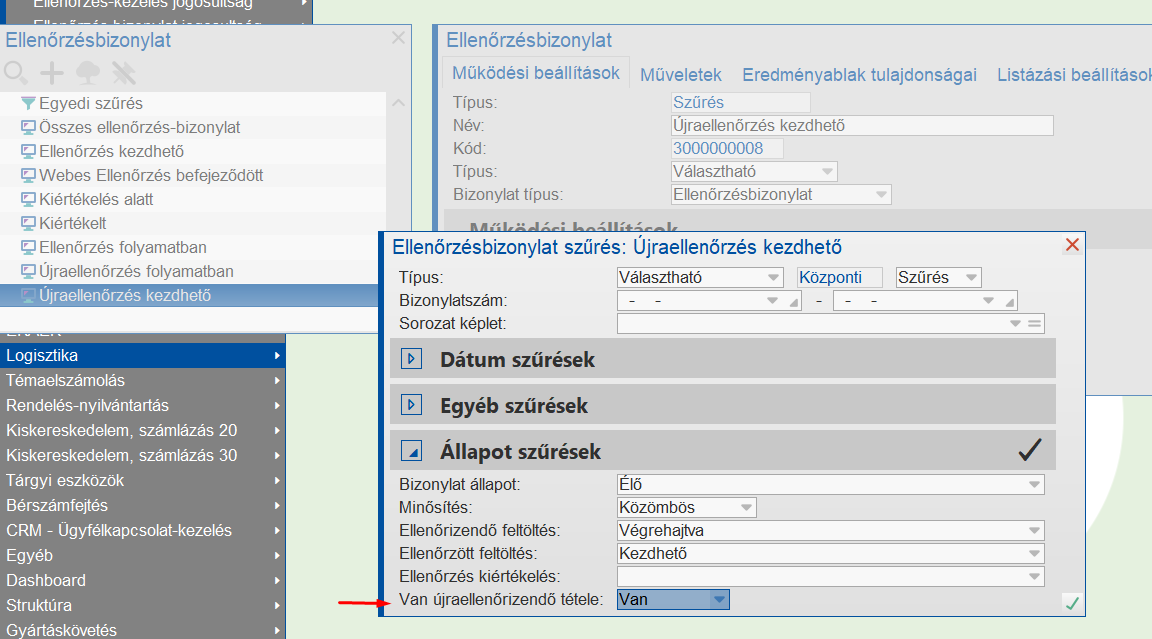Open Dashboard menu
The height and width of the screenshot is (639, 1152).
143,580
